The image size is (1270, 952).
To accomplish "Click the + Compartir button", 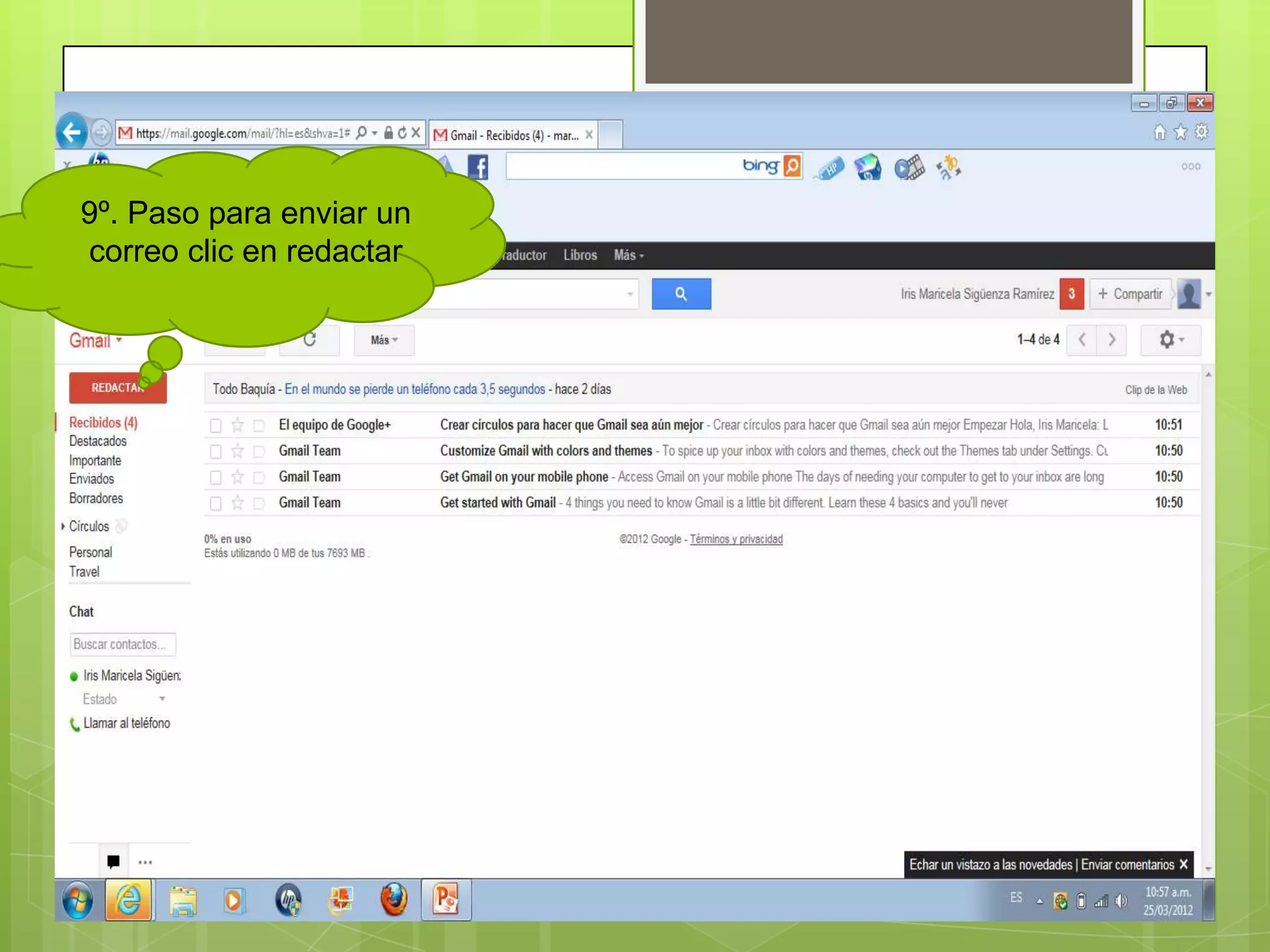I will tap(1130, 294).
